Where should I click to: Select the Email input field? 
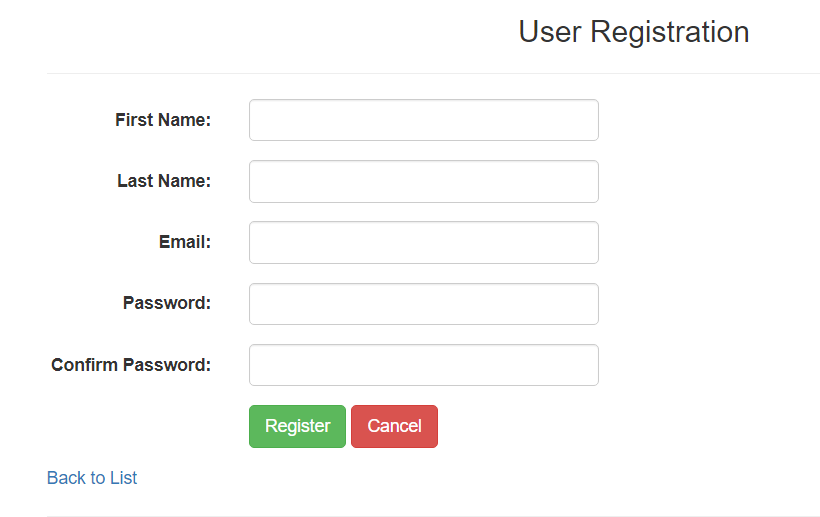423,242
